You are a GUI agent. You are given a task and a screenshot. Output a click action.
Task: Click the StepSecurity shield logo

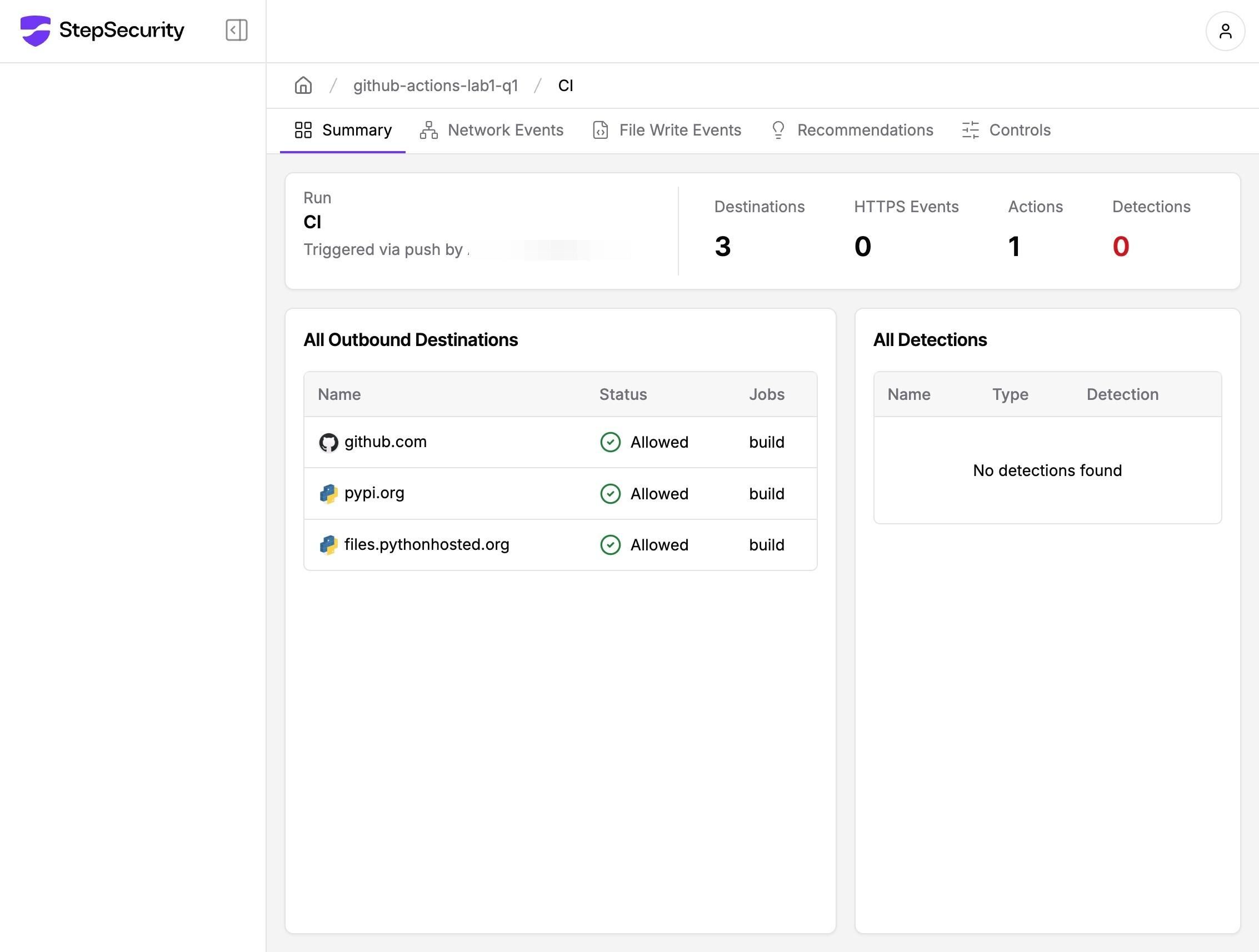point(36,31)
